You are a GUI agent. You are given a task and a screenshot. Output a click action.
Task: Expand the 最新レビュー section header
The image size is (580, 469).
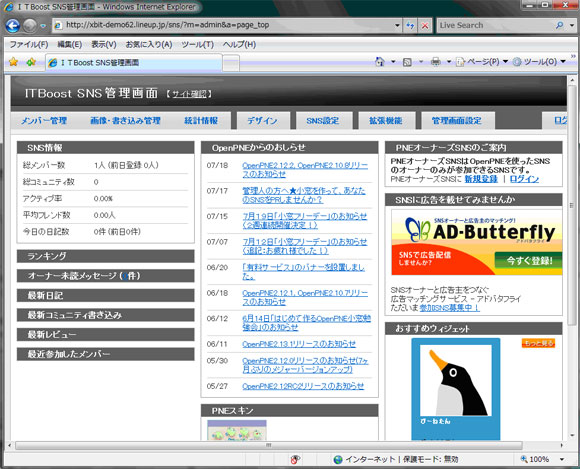(105, 335)
